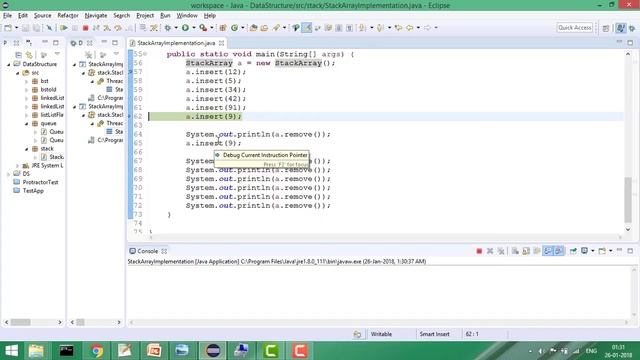Viewport: 640px width, 360px height.
Task: Click Remove All Terminated Launches in Console
Action: 501,251
